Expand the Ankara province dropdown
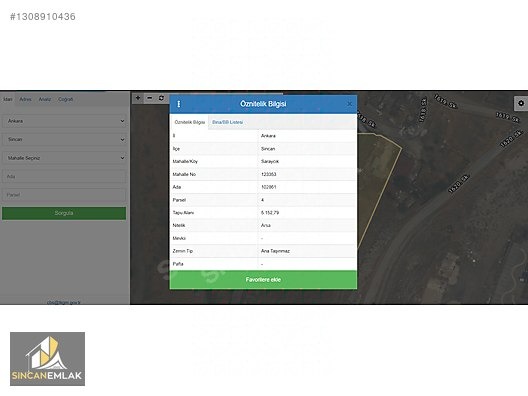The image size is (528, 396). point(64,121)
